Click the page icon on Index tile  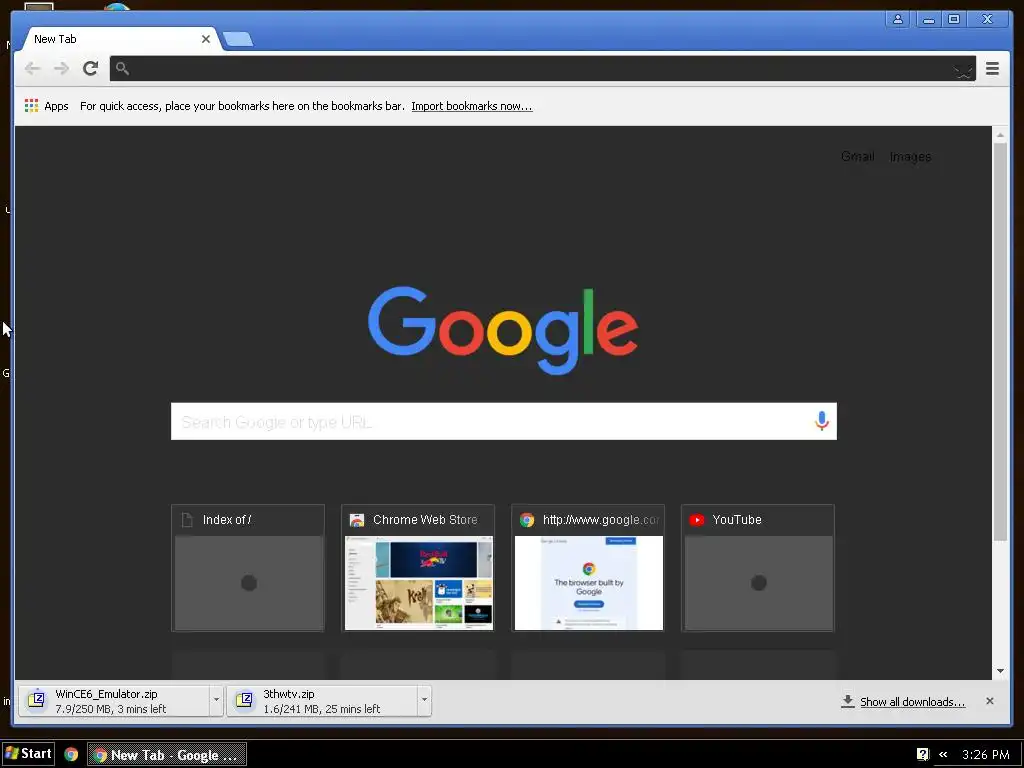point(187,520)
